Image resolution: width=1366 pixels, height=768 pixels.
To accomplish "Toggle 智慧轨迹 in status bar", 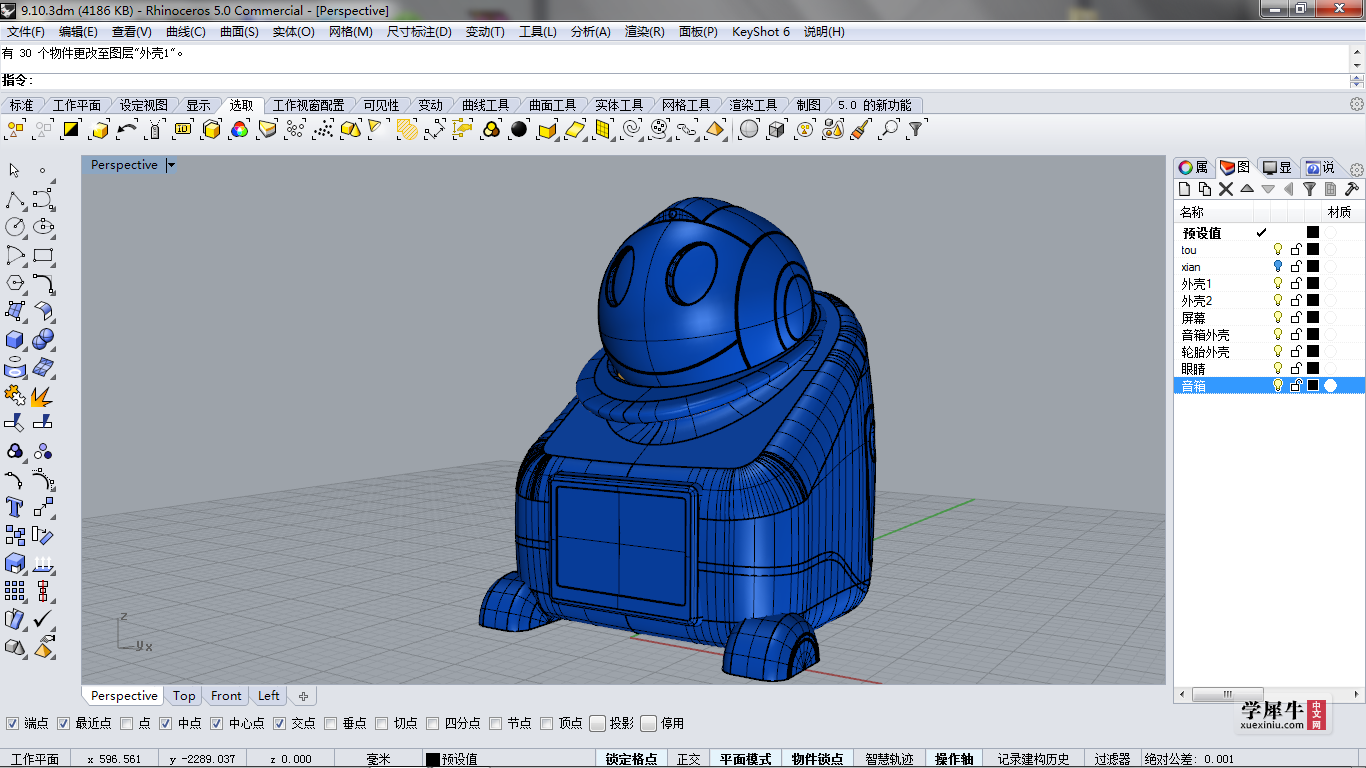I will click(x=889, y=759).
